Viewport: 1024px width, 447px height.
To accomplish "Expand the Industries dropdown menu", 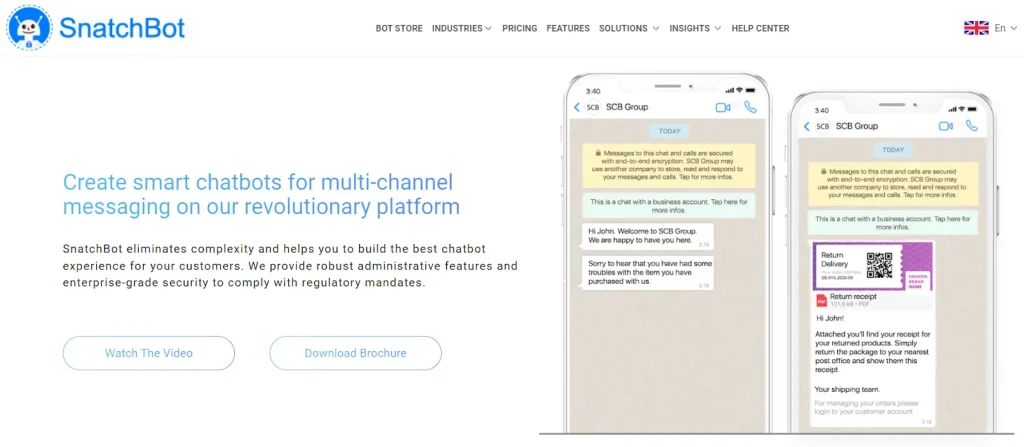I will pos(461,28).
